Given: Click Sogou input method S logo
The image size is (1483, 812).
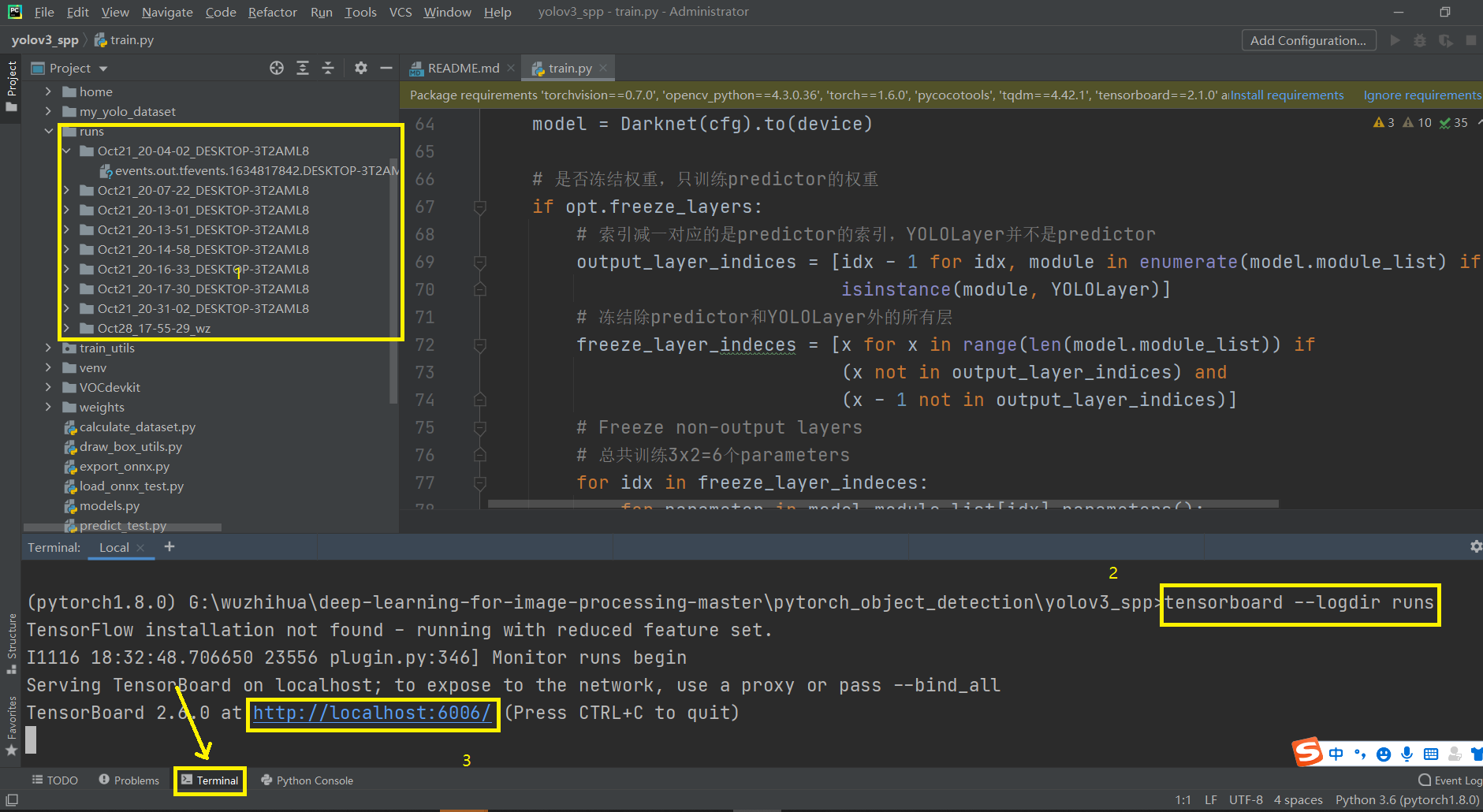Looking at the screenshot, I should [1307, 751].
